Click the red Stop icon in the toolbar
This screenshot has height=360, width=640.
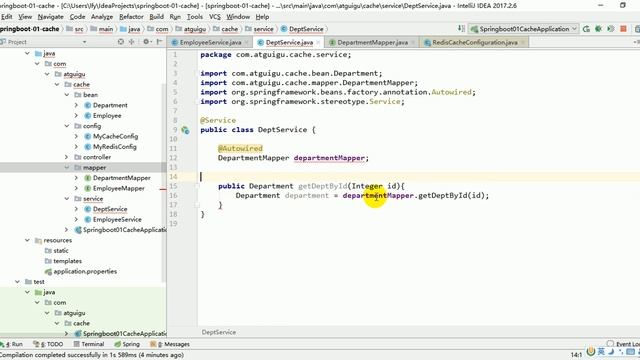(x=623, y=29)
